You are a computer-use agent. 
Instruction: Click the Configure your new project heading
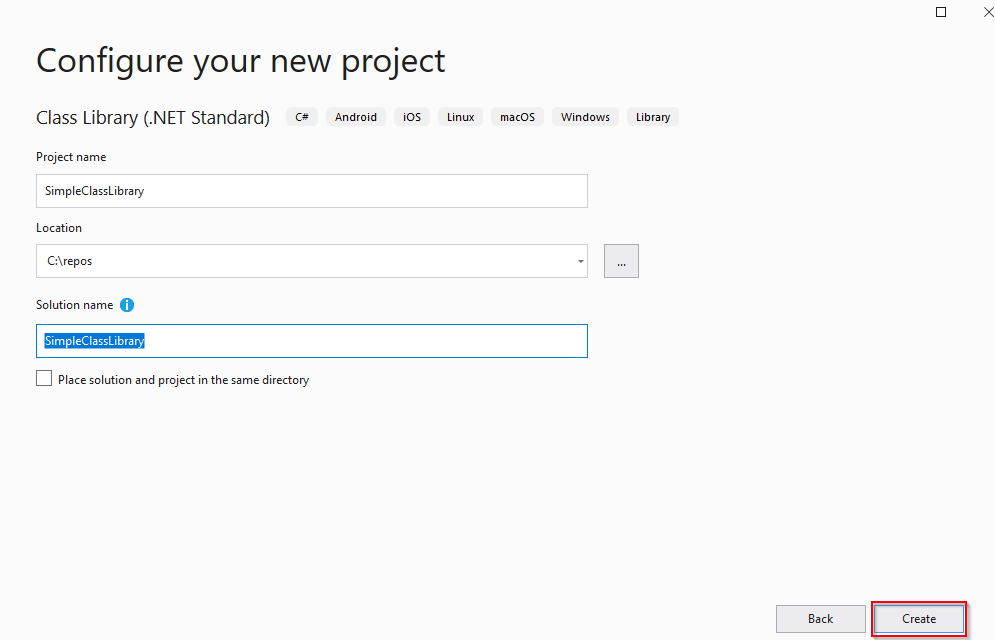click(x=240, y=61)
